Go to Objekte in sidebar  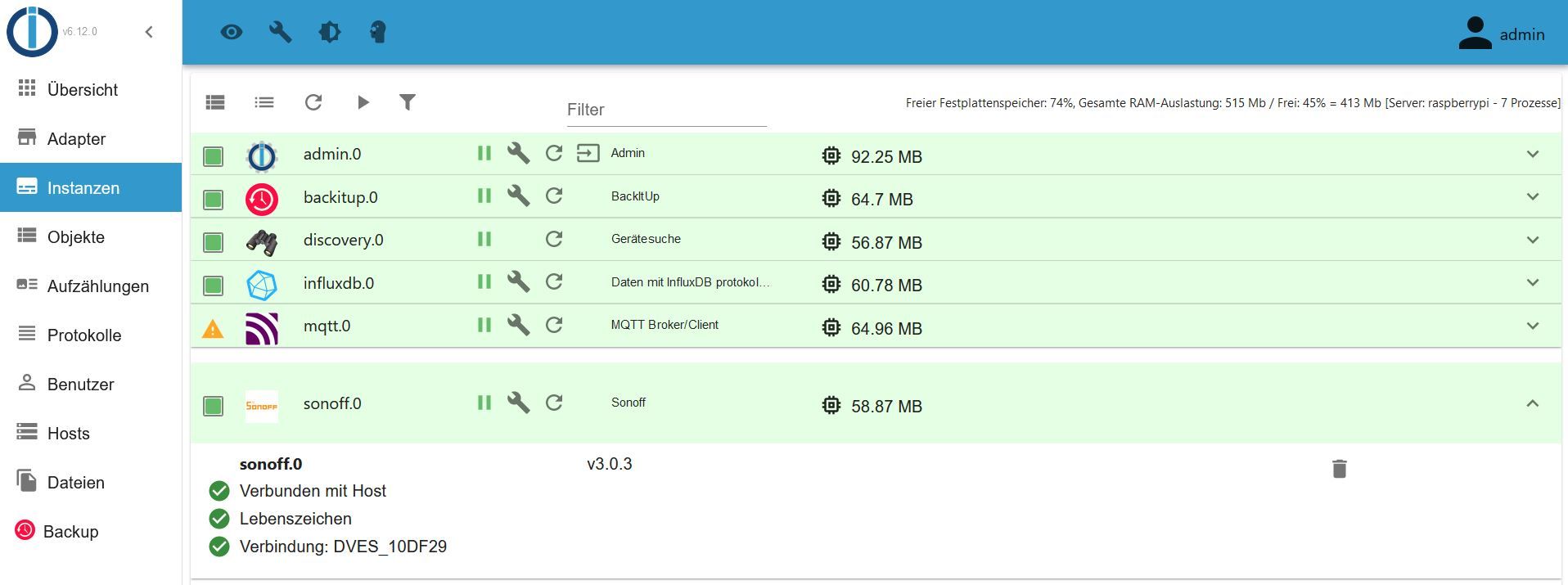coord(91,236)
